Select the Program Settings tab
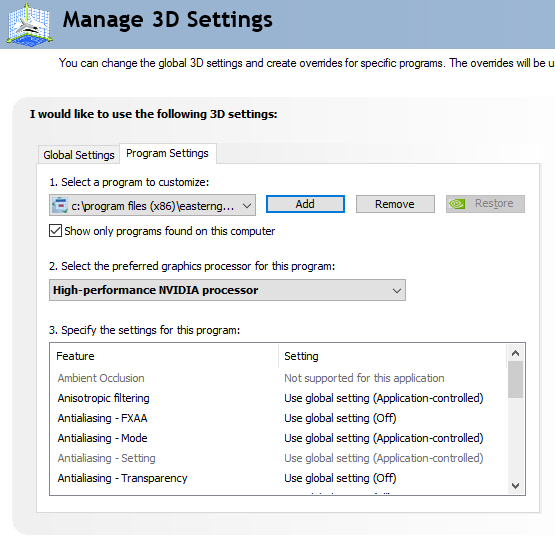555x547 pixels. pyautogui.click(x=167, y=153)
